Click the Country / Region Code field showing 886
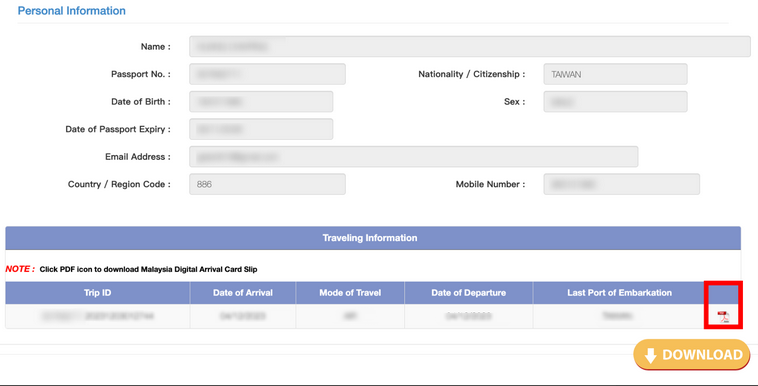758x386 pixels. pyautogui.click(x=267, y=184)
